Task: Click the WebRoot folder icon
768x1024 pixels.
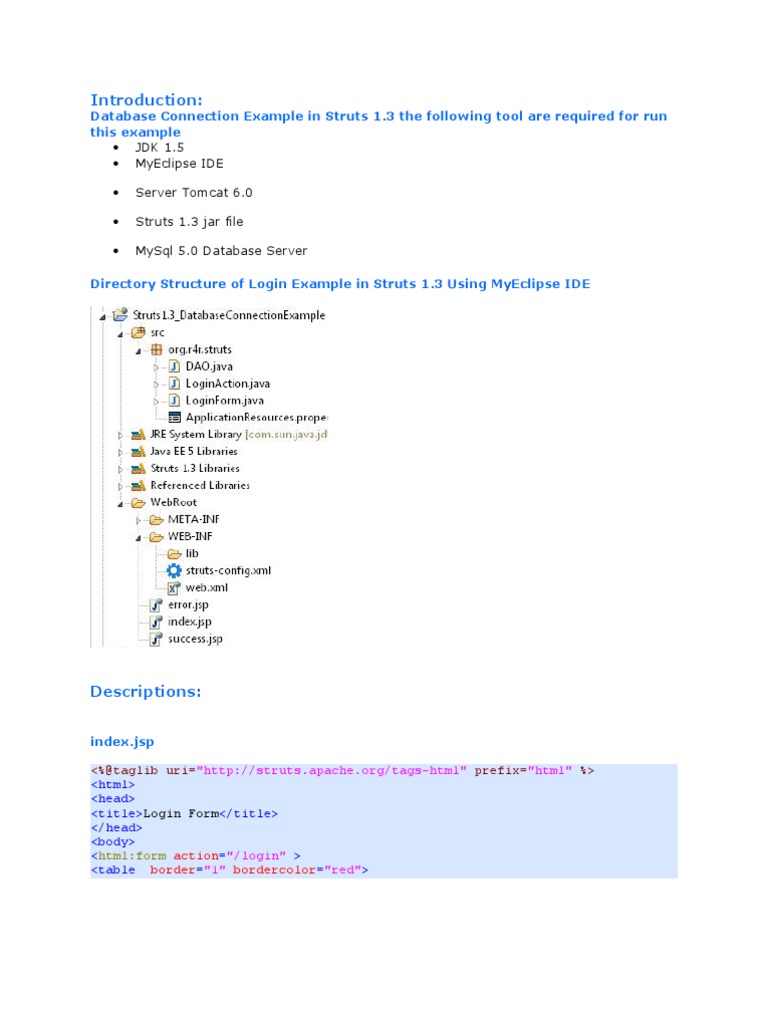Action: point(138,502)
